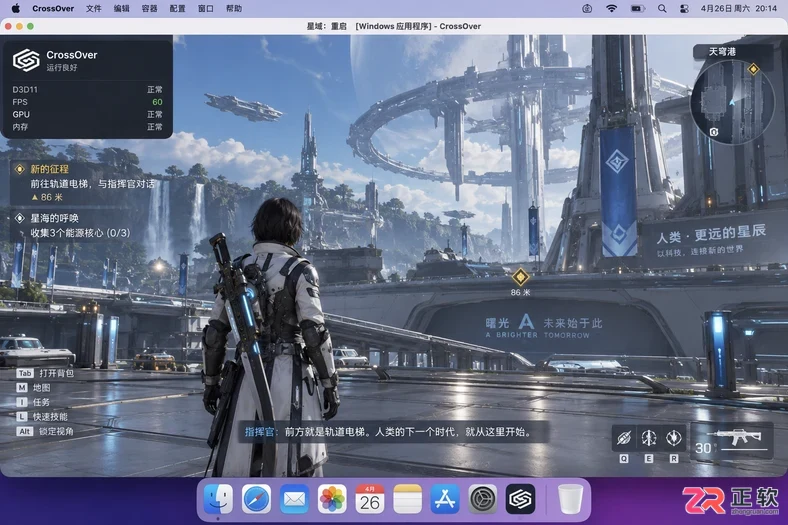Open CrossOver app in the Dock
This screenshot has height=525, width=788.
pos(521,499)
